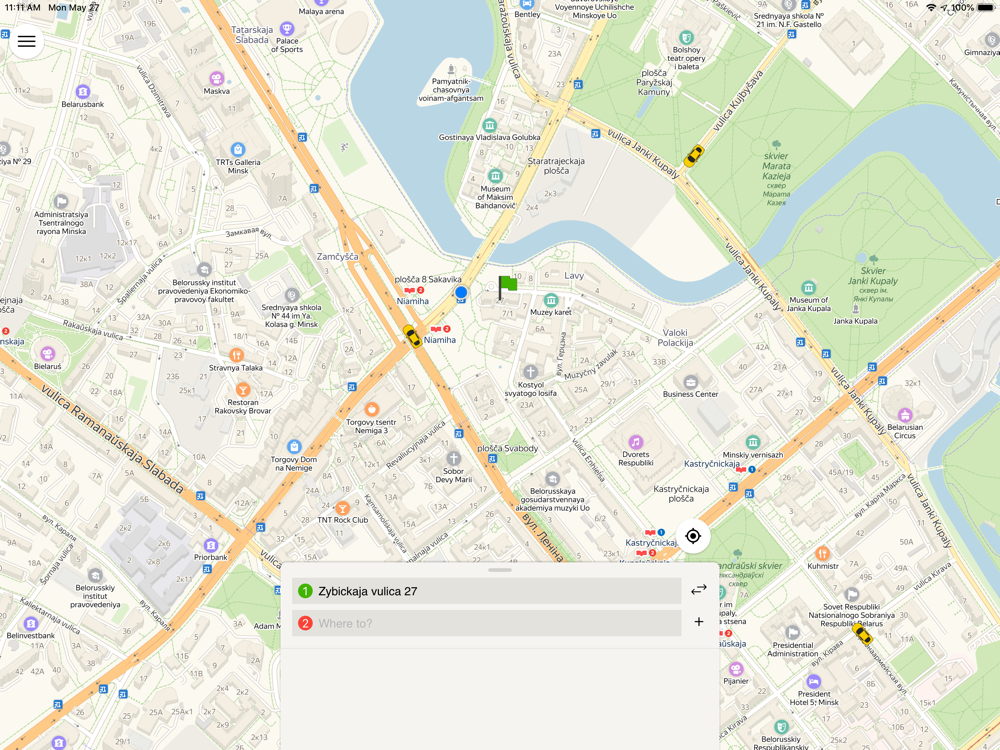
Task: Tap the Dvorets Respubliki music icon
Action: 635,442
